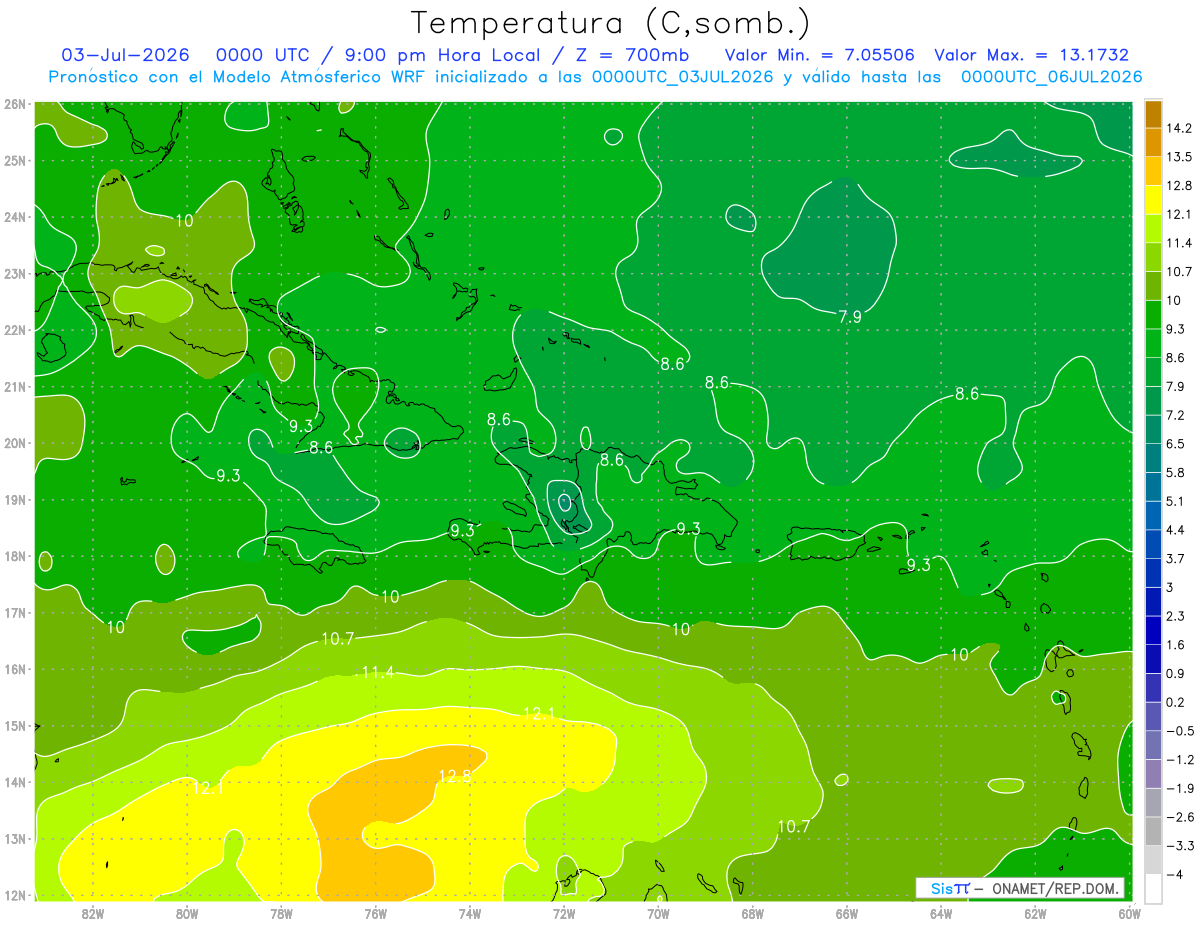This screenshot has width=1200, height=927.
Task: Click the dark orange swatch above 14.2
Action: (1153, 113)
